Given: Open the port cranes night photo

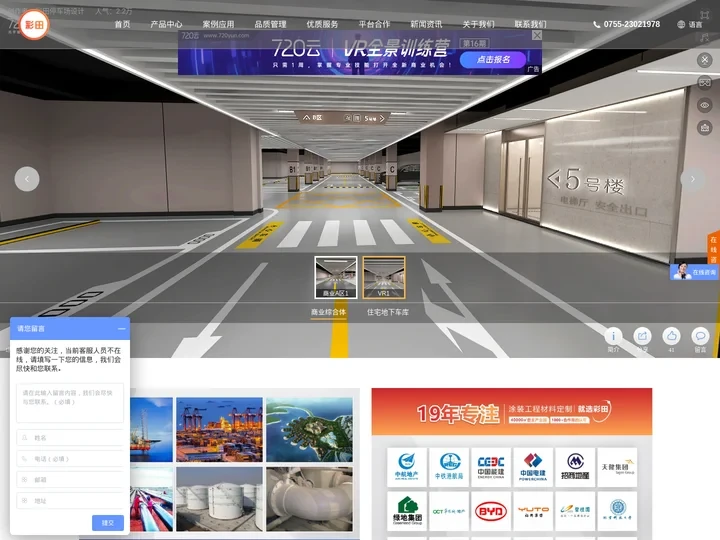Looking at the screenshot, I should (219, 430).
